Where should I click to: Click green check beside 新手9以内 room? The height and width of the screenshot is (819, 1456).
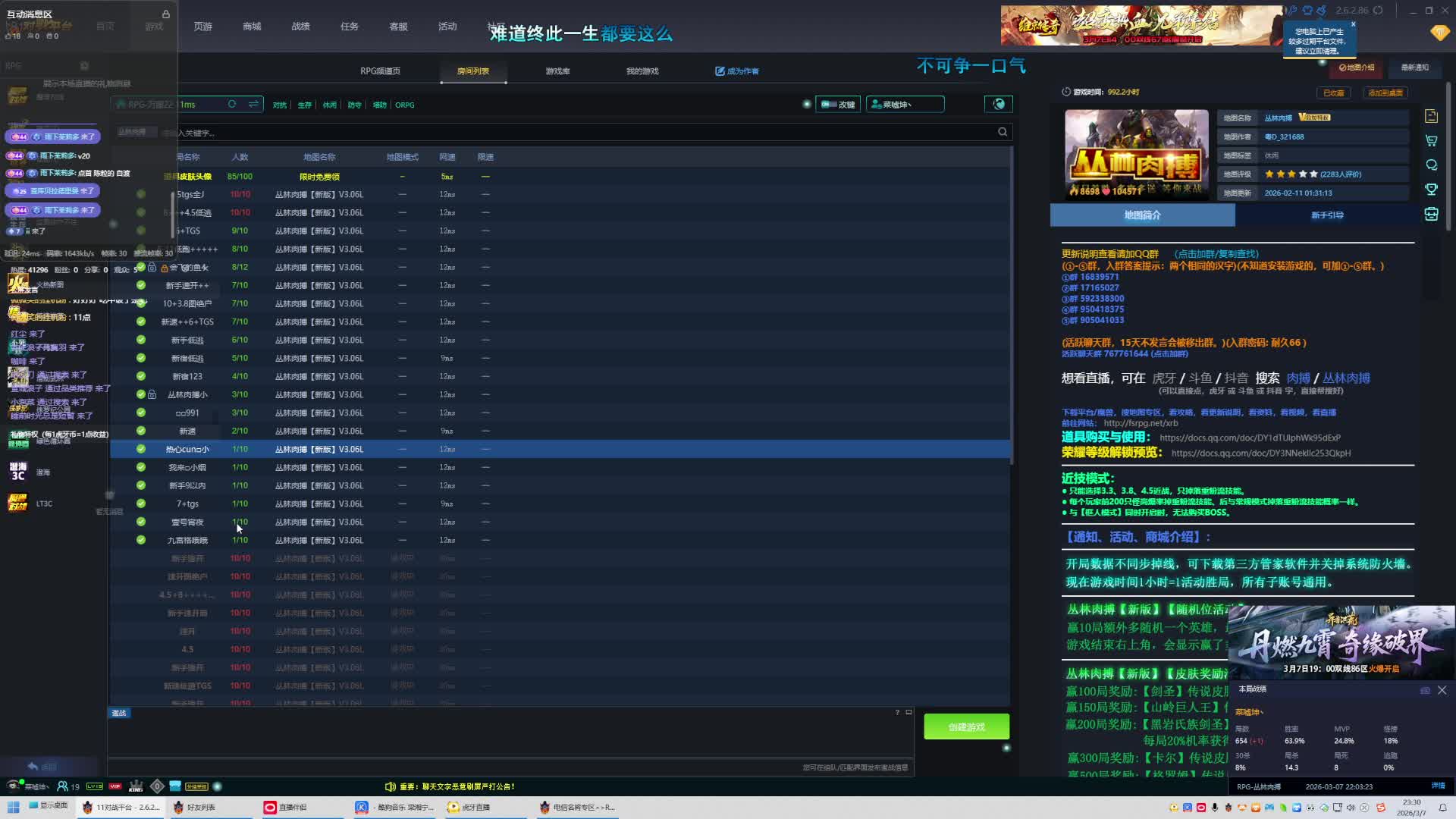tap(141, 485)
